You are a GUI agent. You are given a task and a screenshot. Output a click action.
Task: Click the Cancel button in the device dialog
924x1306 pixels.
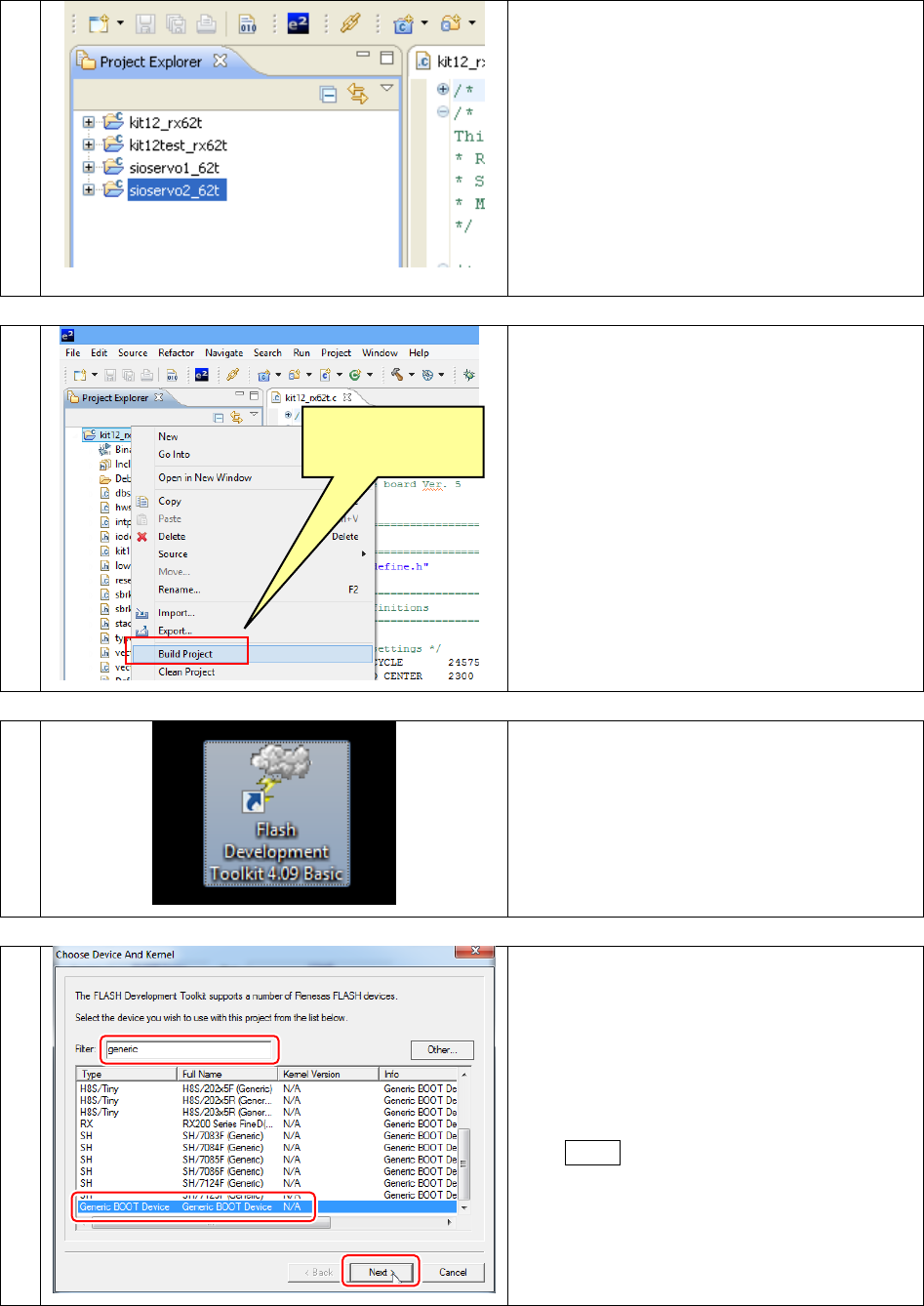coord(453,1272)
